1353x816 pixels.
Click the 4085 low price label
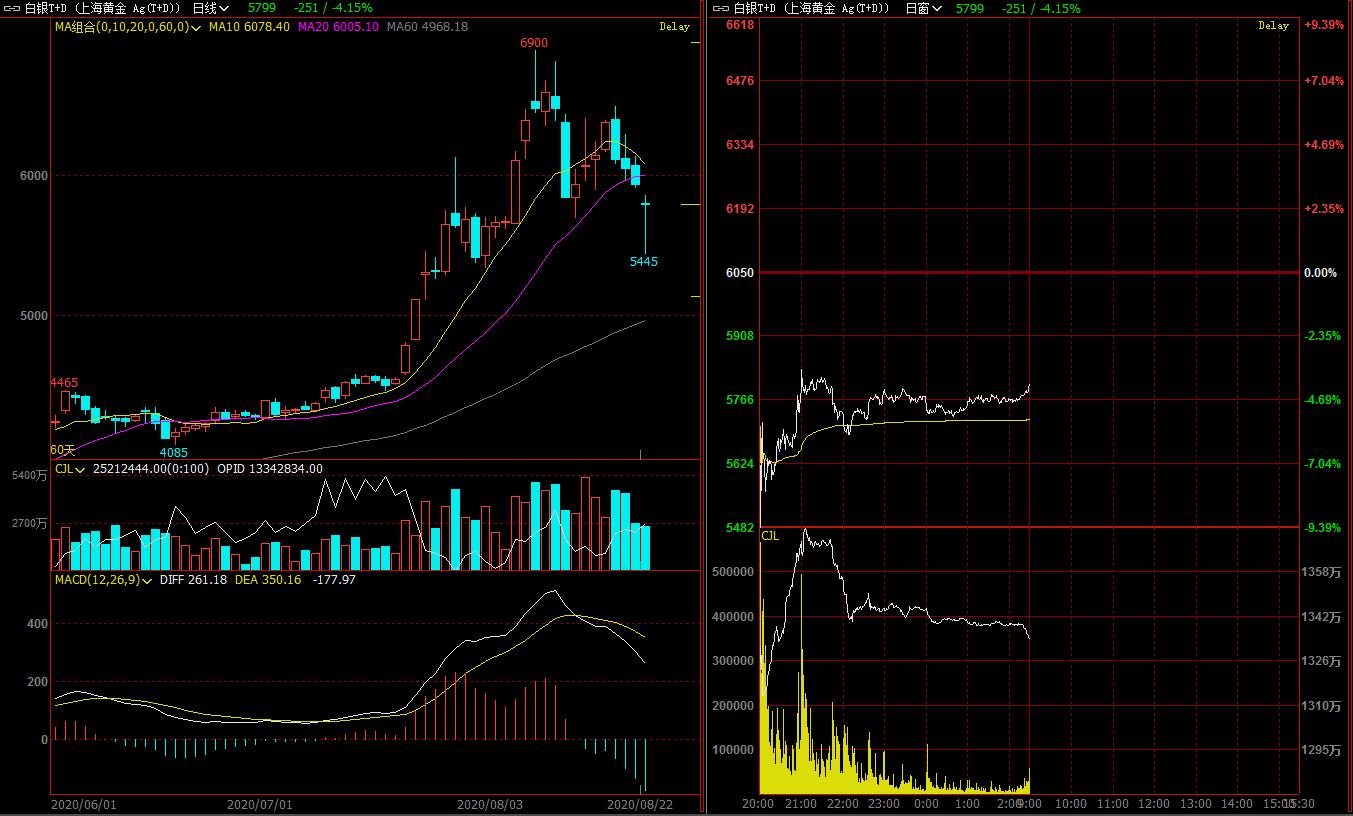tap(174, 452)
